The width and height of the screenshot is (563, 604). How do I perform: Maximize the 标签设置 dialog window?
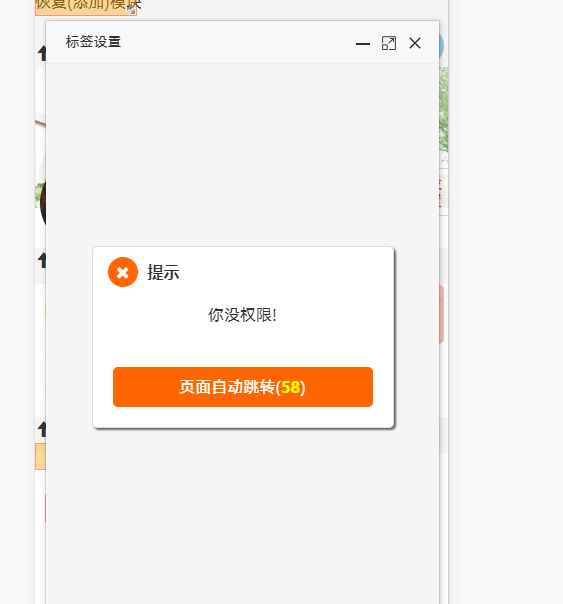coord(389,43)
